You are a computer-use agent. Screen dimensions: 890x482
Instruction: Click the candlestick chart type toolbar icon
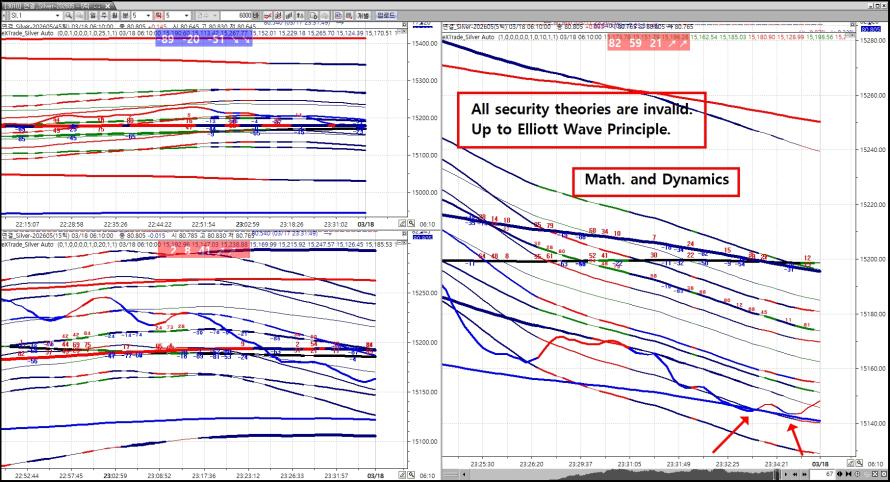[x=279, y=15]
